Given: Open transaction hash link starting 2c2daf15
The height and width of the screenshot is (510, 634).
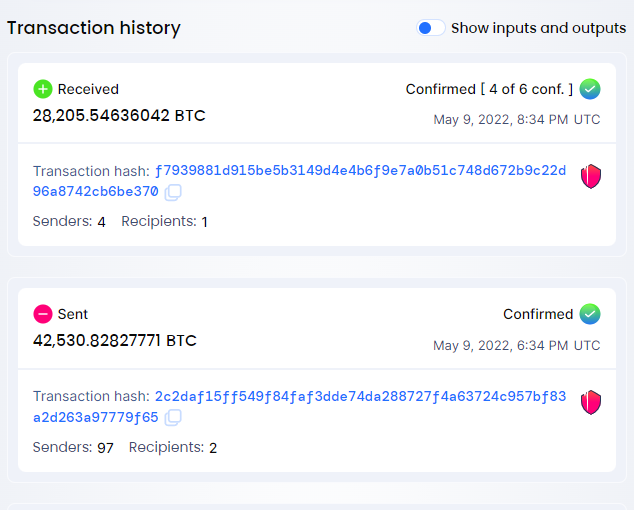Looking at the screenshot, I should point(299,406).
